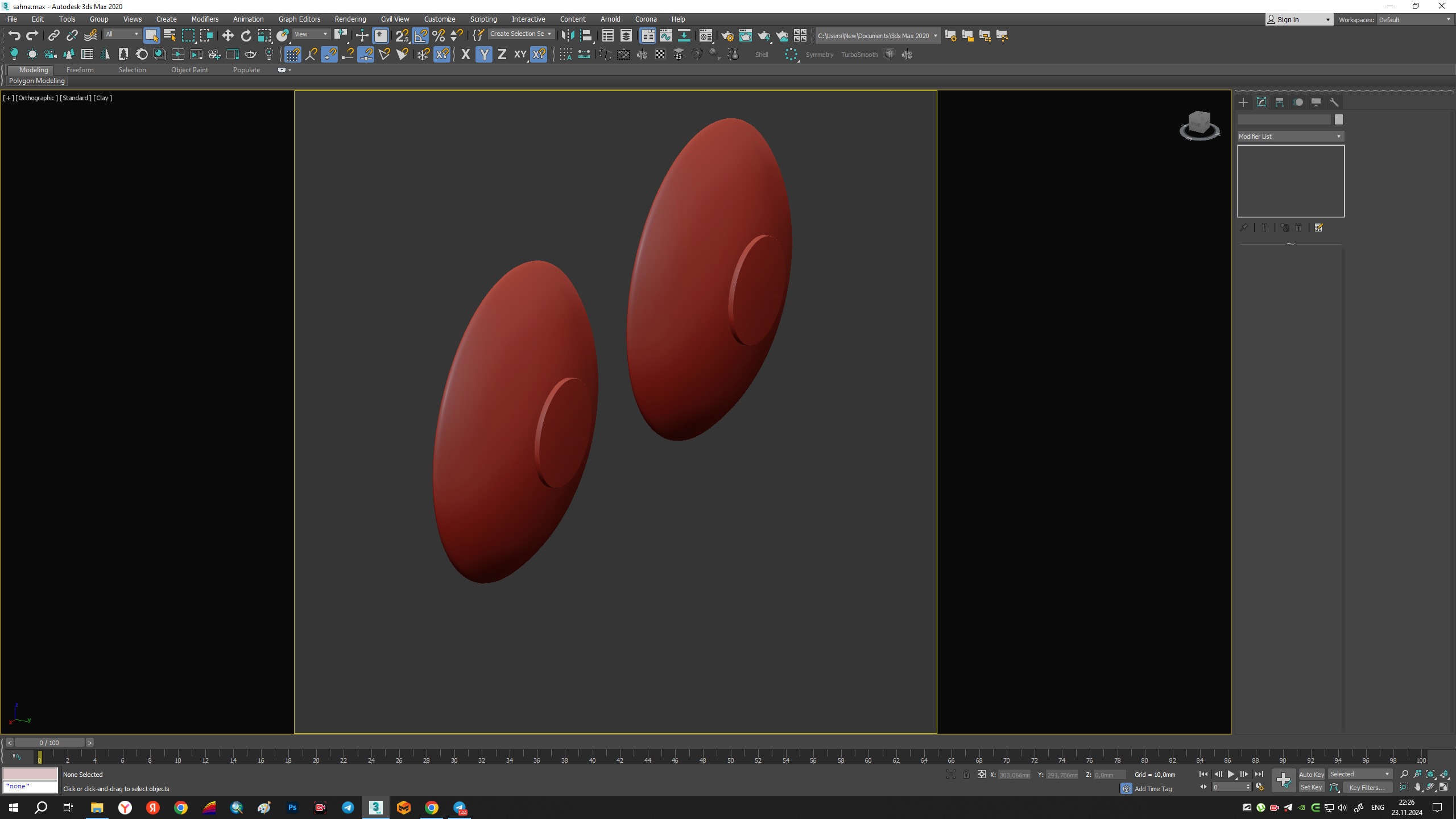
Task: Open the selection filter All dropdown
Action: click(122, 35)
